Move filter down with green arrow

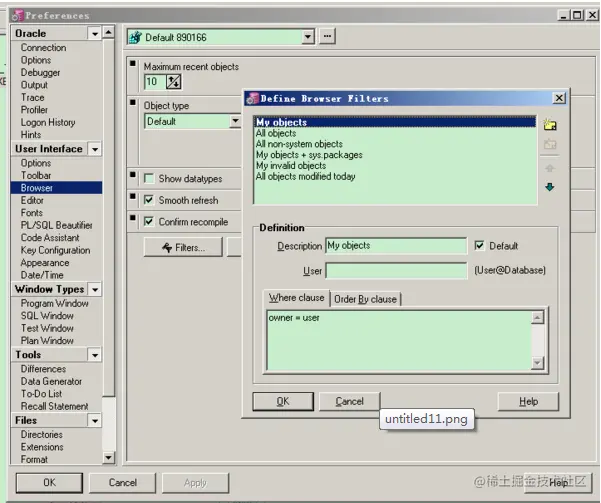coord(550,187)
